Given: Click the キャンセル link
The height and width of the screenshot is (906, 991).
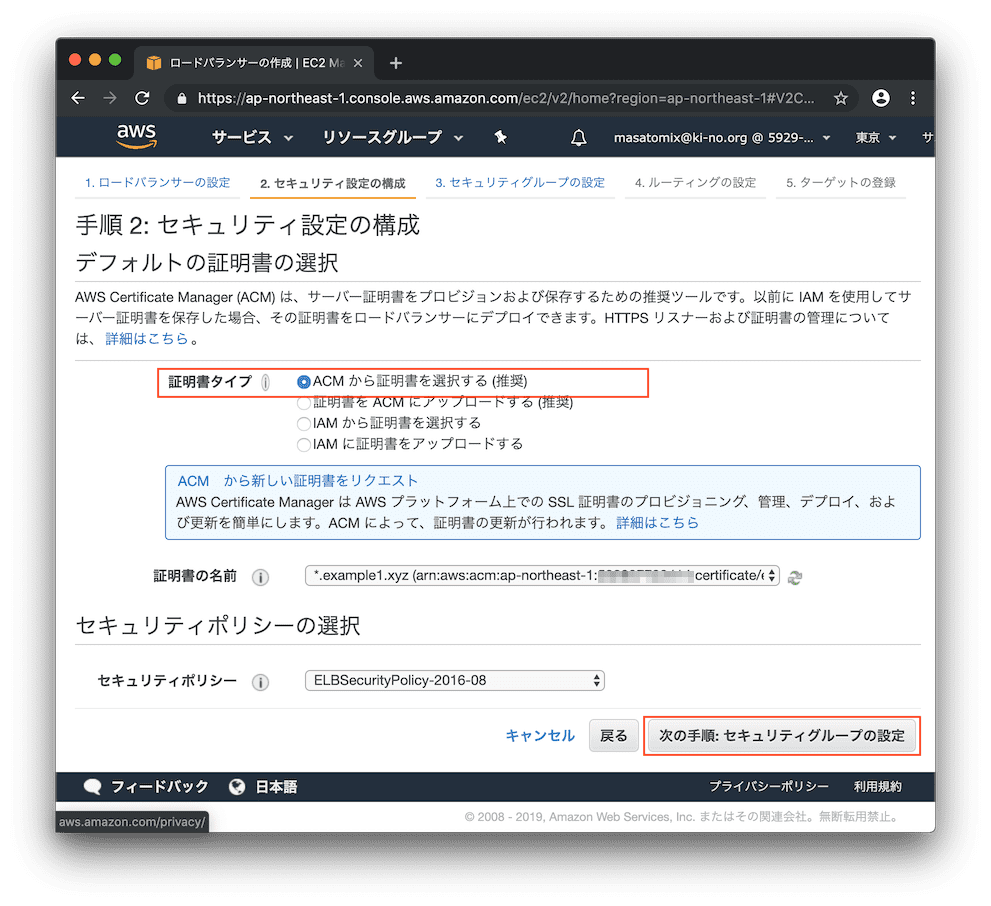Looking at the screenshot, I should pos(540,735).
